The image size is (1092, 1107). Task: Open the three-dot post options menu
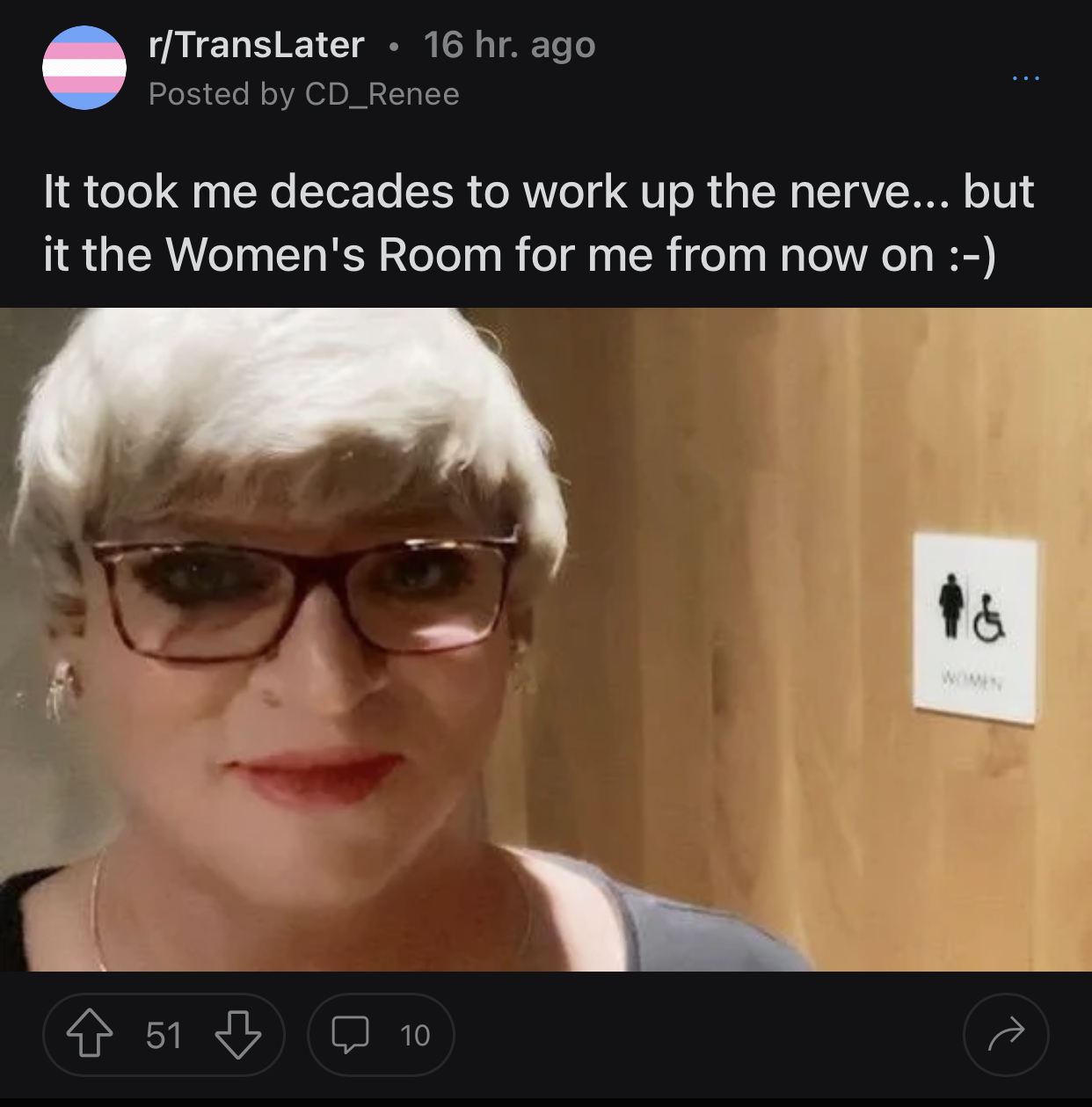(1025, 78)
